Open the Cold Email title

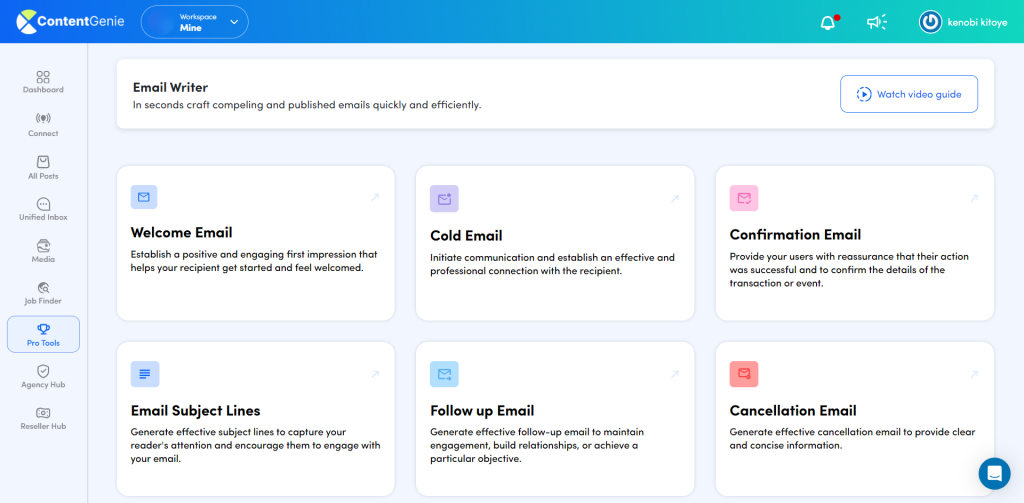(466, 236)
